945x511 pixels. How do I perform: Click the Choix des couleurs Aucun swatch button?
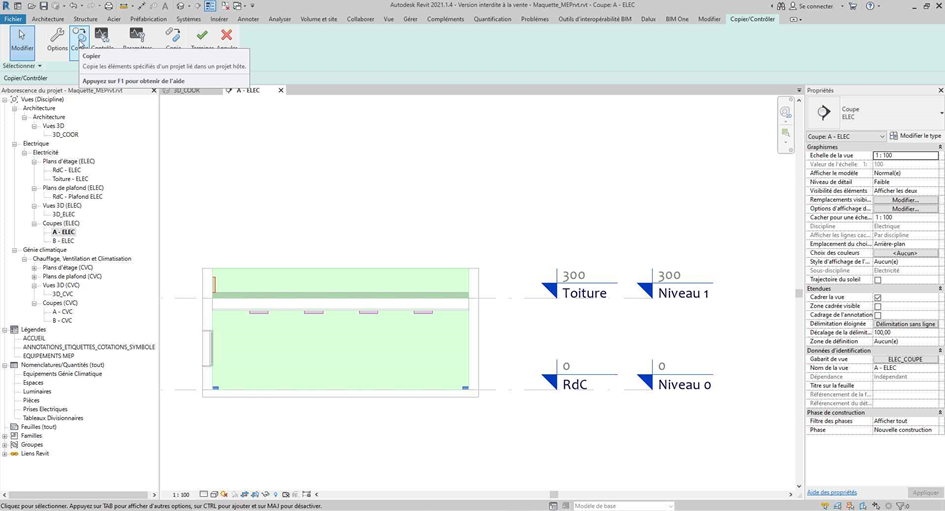(x=905, y=253)
